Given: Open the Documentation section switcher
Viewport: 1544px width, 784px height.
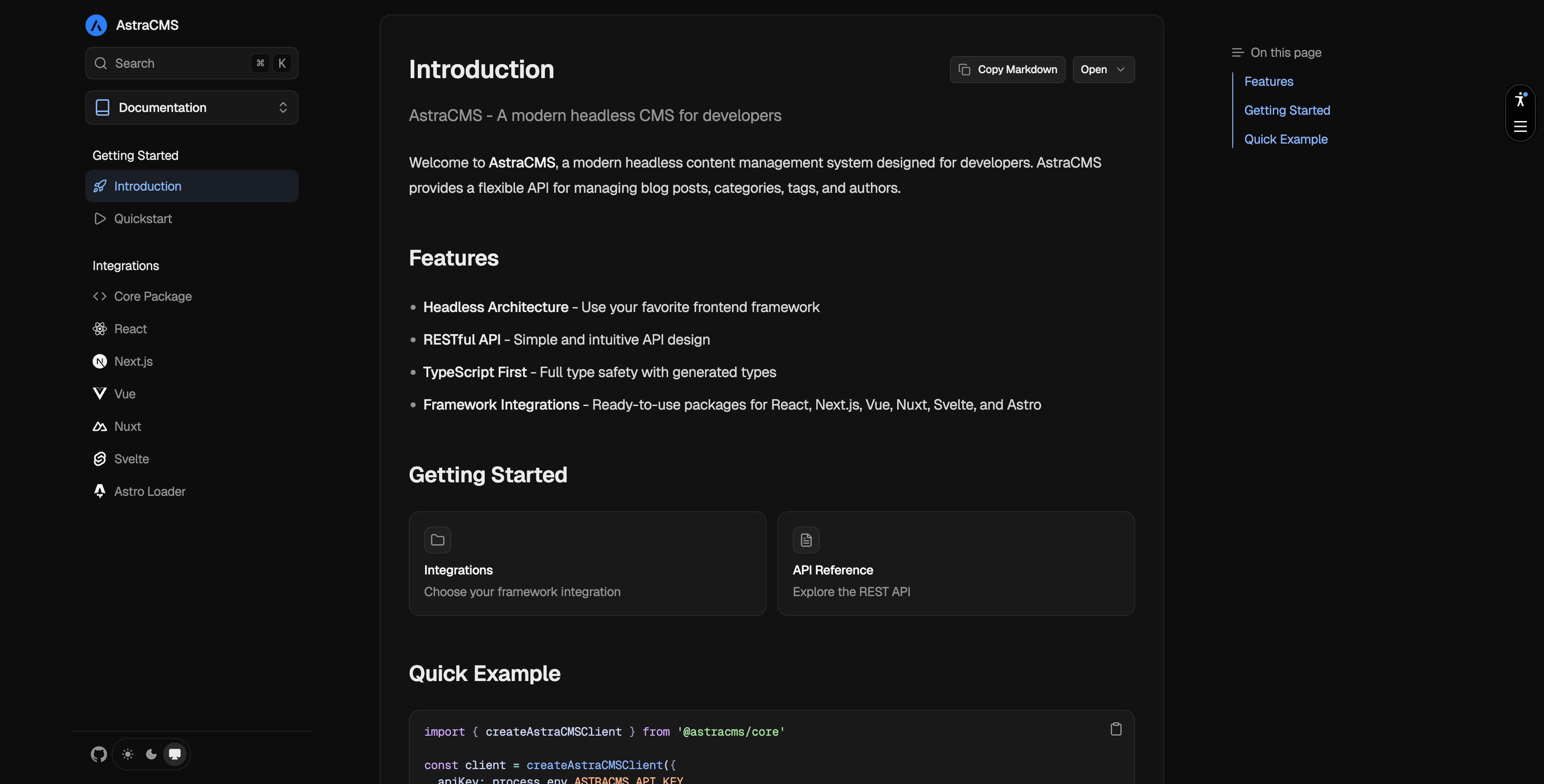Looking at the screenshot, I should [191, 107].
